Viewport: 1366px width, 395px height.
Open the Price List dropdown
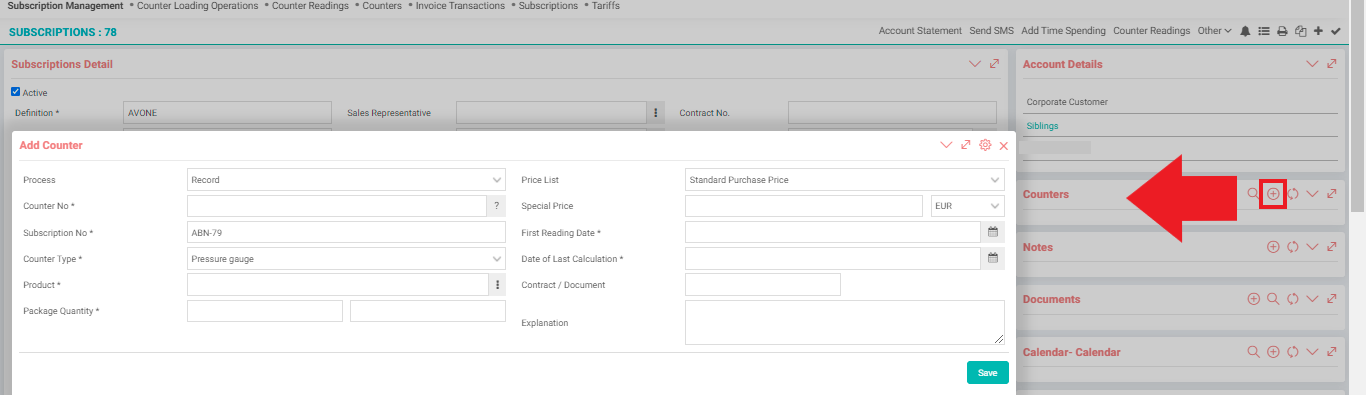[844, 180]
